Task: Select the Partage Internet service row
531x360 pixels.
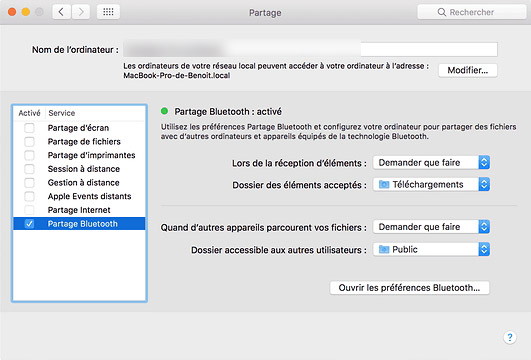Action: pos(79,210)
